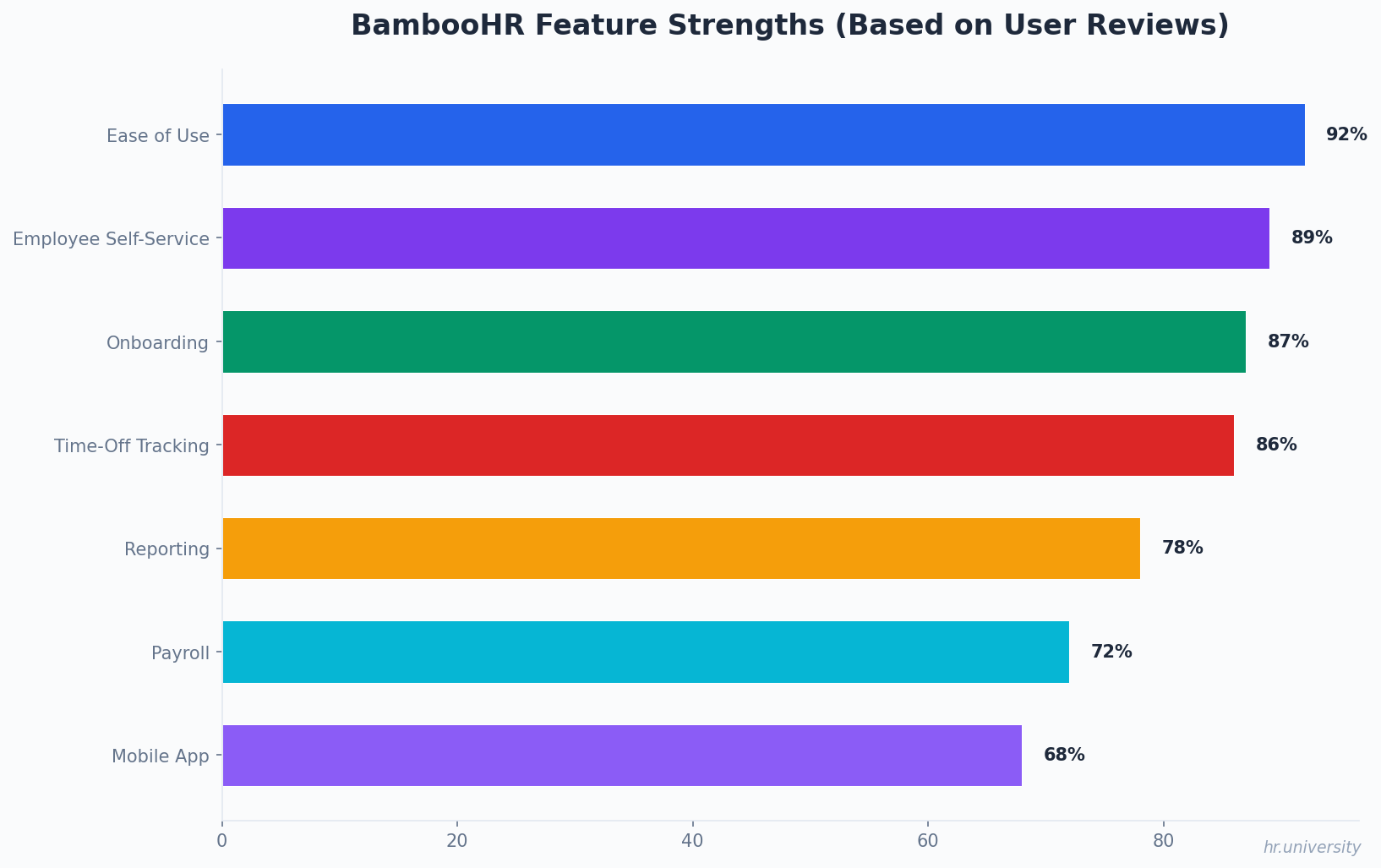Click the chart title about BambooHR Feature Strengths
Image resolution: width=1381 pixels, height=868 pixels.
[x=789, y=25]
